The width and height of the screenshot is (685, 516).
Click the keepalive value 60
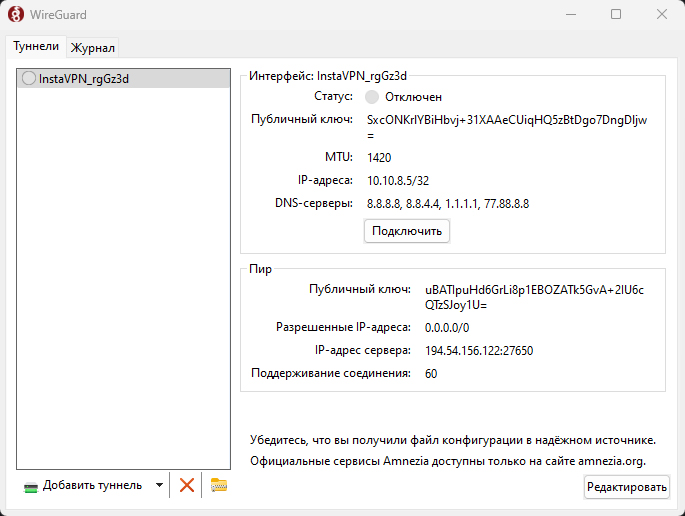[431, 374]
